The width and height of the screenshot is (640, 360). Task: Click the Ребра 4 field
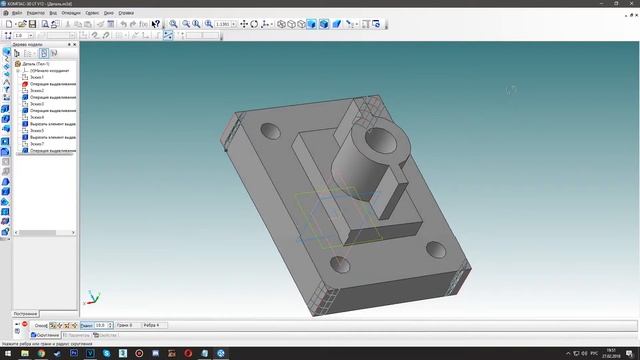pyautogui.click(x=154, y=325)
